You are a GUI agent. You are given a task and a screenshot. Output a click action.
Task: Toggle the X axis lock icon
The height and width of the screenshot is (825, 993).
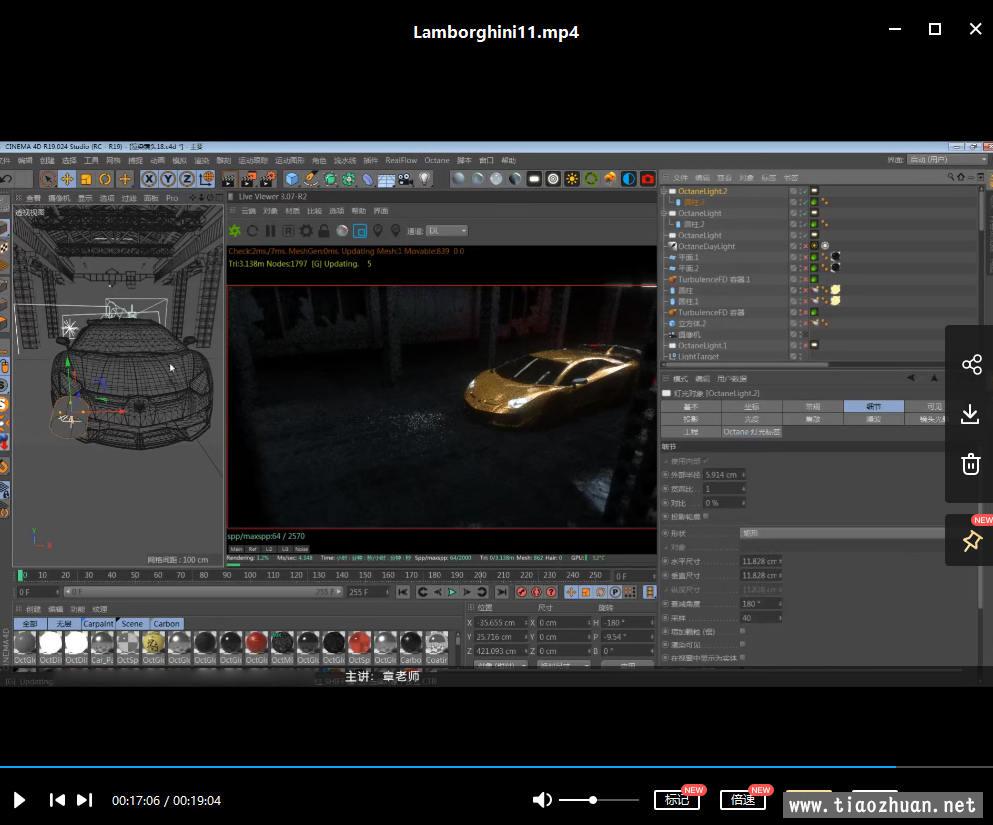click(149, 179)
